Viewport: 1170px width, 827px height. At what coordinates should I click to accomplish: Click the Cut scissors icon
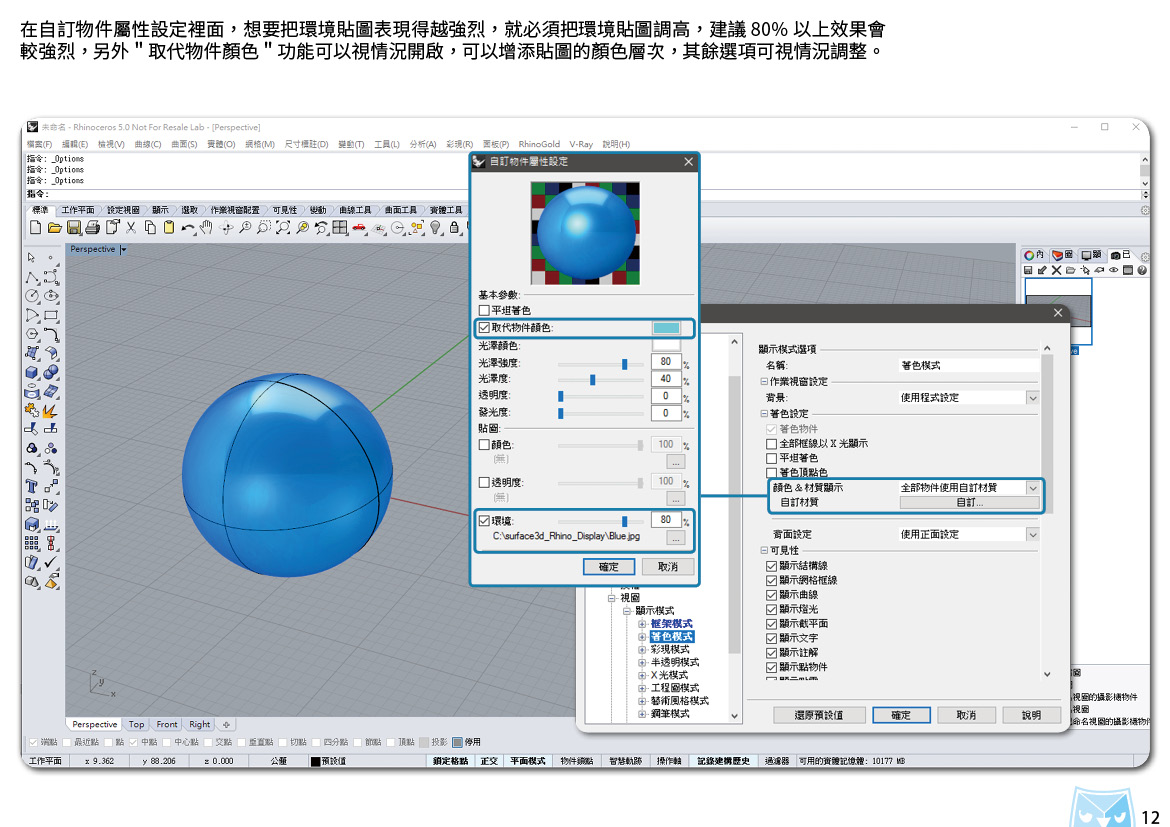[x=131, y=228]
